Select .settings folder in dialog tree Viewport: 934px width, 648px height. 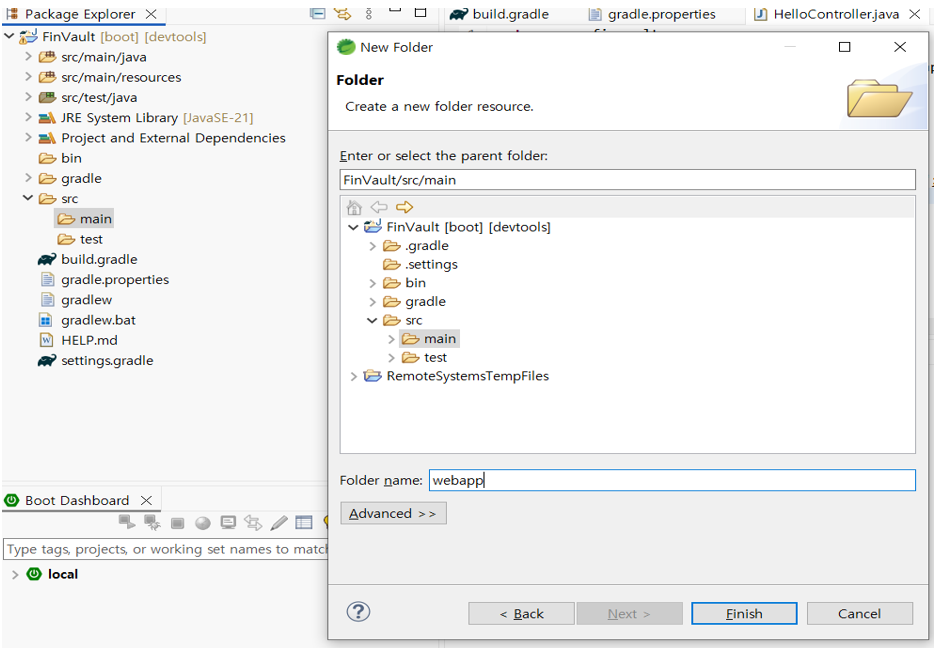click(x=421, y=264)
